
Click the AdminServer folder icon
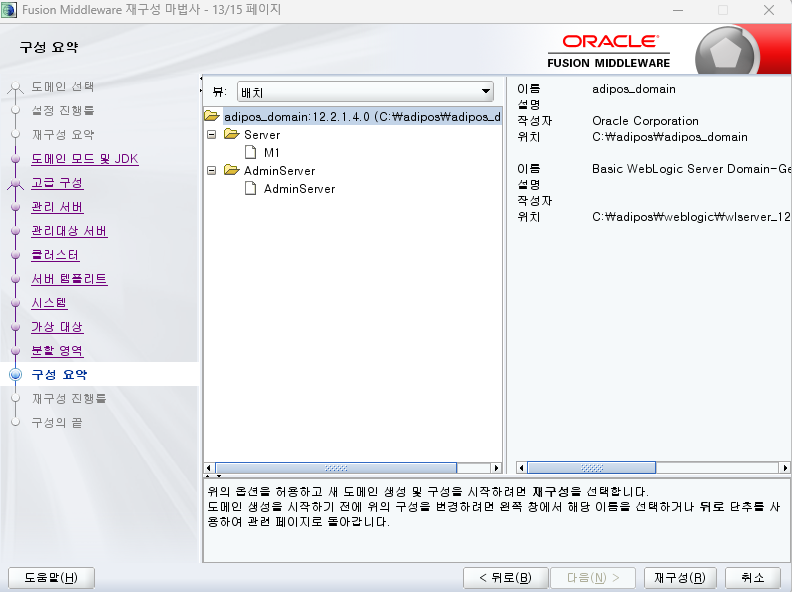point(231,170)
